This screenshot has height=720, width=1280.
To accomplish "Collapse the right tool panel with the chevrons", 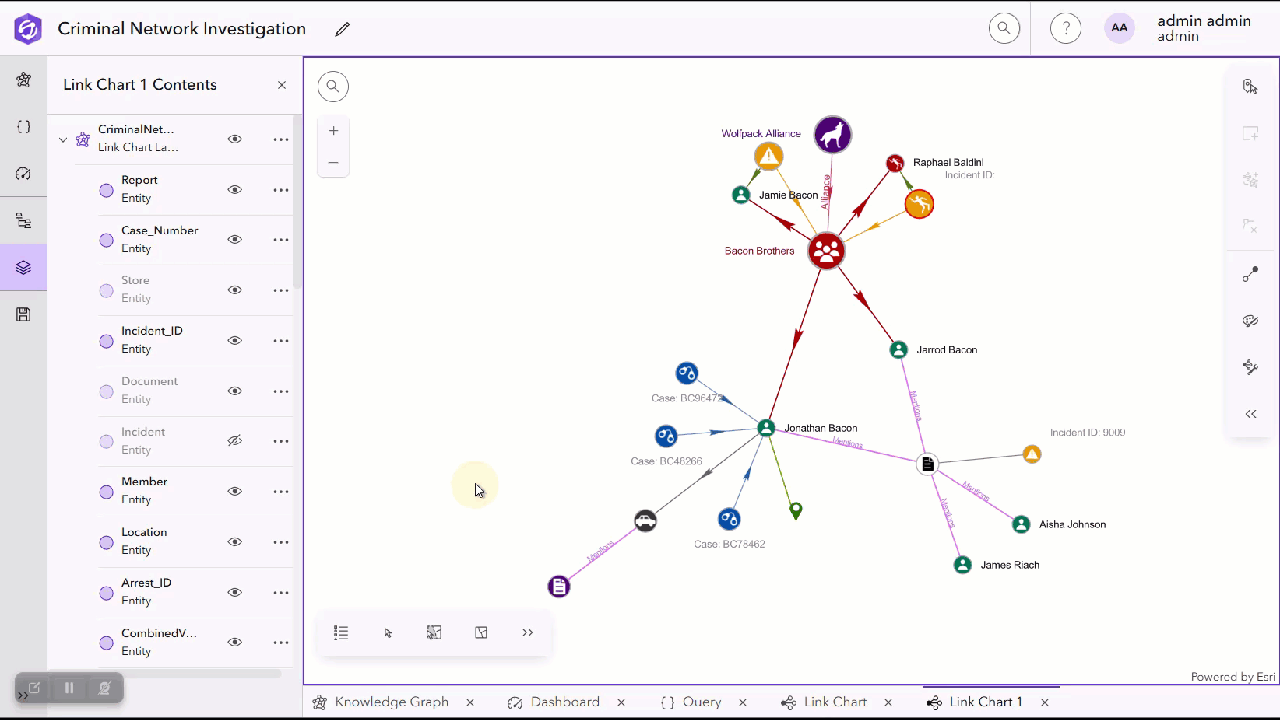I will pos(1250,413).
